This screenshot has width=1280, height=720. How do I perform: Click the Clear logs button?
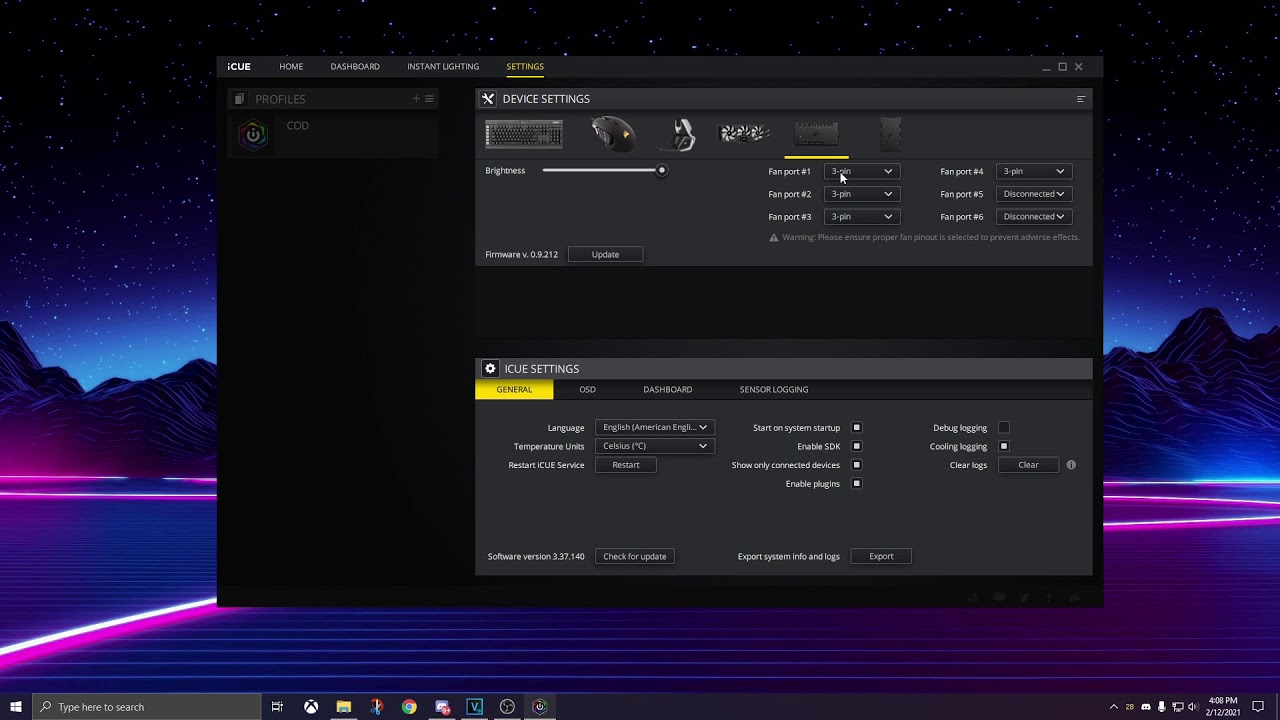(1028, 465)
